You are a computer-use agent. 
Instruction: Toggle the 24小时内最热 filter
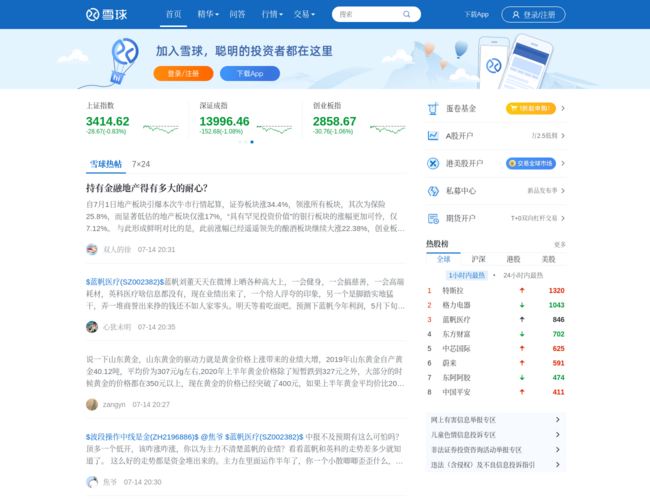pos(523,275)
